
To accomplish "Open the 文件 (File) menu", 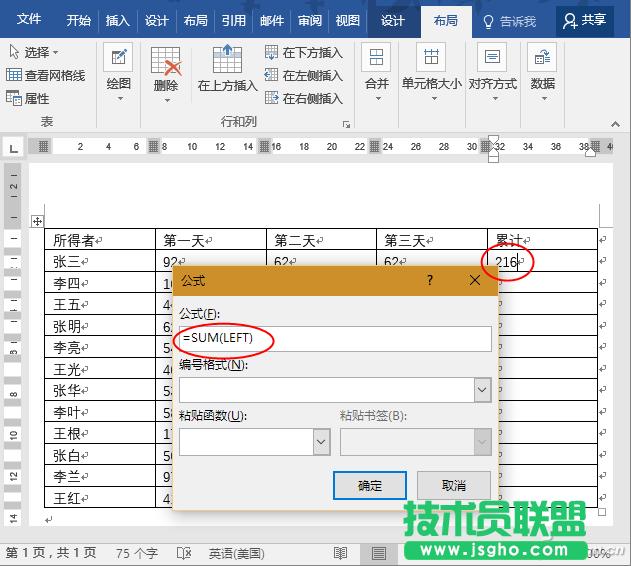I will pyautogui.click(x=29, y=20).
